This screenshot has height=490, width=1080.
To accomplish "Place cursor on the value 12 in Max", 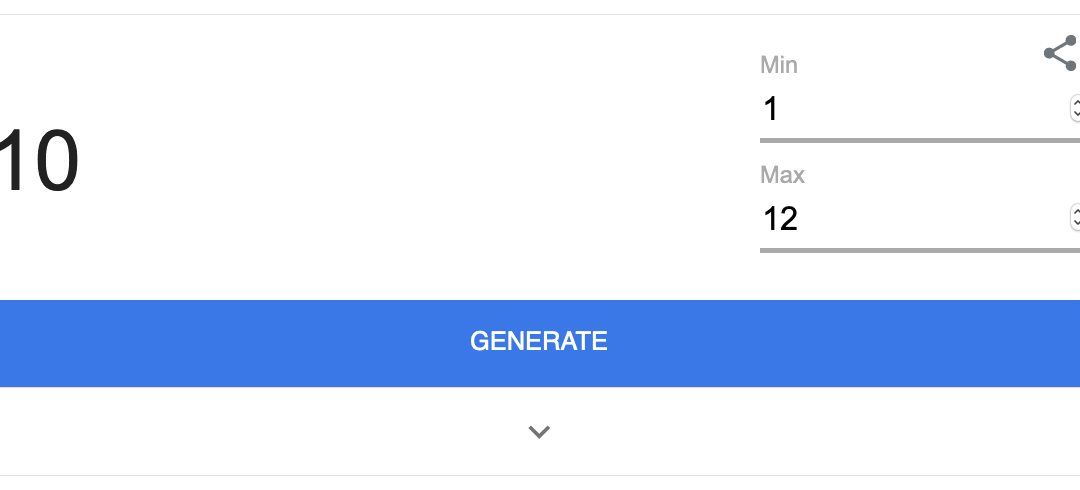I will coord(780,218).
